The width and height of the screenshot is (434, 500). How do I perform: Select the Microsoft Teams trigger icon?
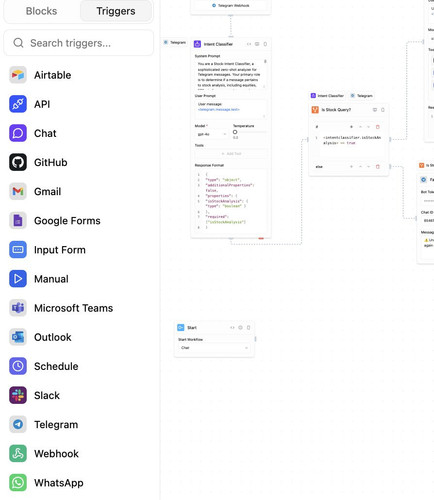coord(18,308)
